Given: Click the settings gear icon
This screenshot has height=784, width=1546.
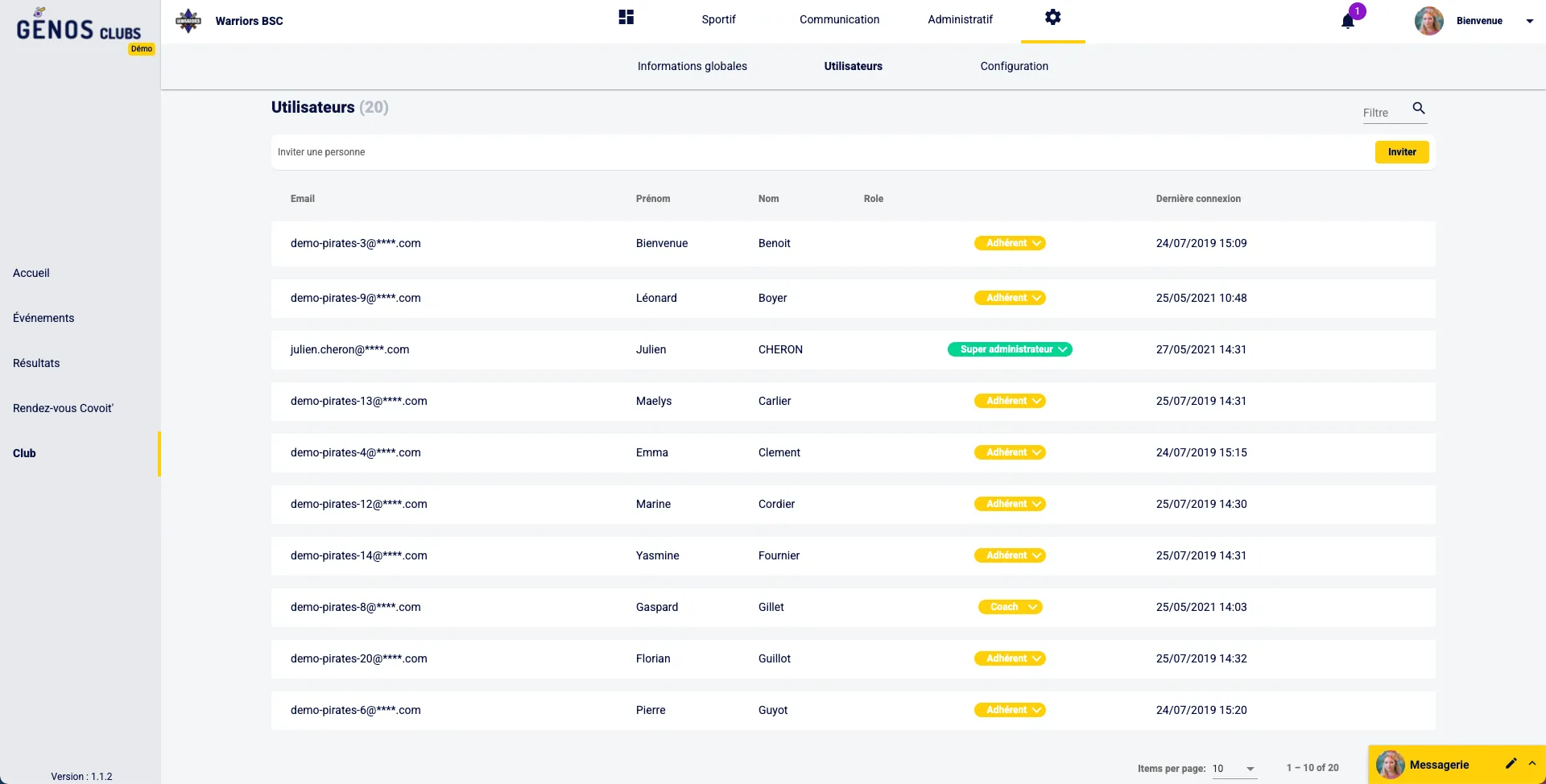Looking at the screenshot, I should coord(1052,18).
